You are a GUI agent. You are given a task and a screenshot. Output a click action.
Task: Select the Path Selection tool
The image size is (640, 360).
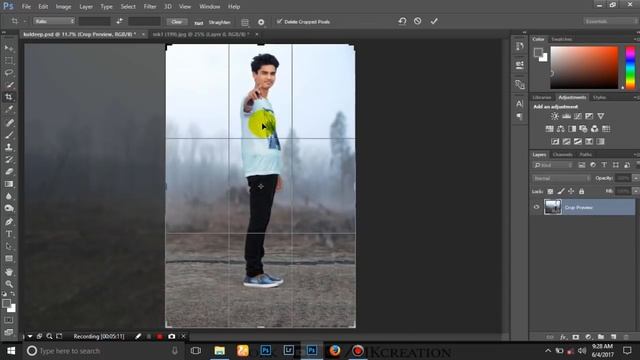tap(9, 247)
